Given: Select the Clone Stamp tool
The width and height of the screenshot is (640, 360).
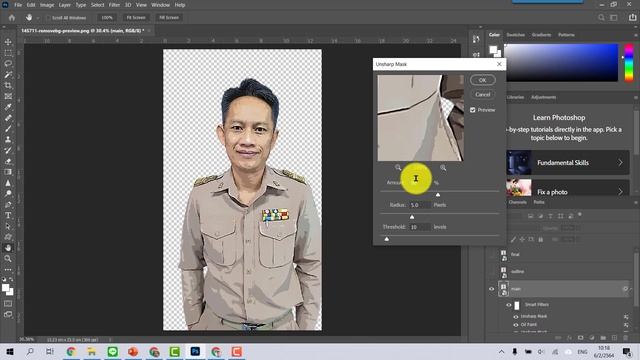Looking at the screenshot, I should (x=8, y=140).
